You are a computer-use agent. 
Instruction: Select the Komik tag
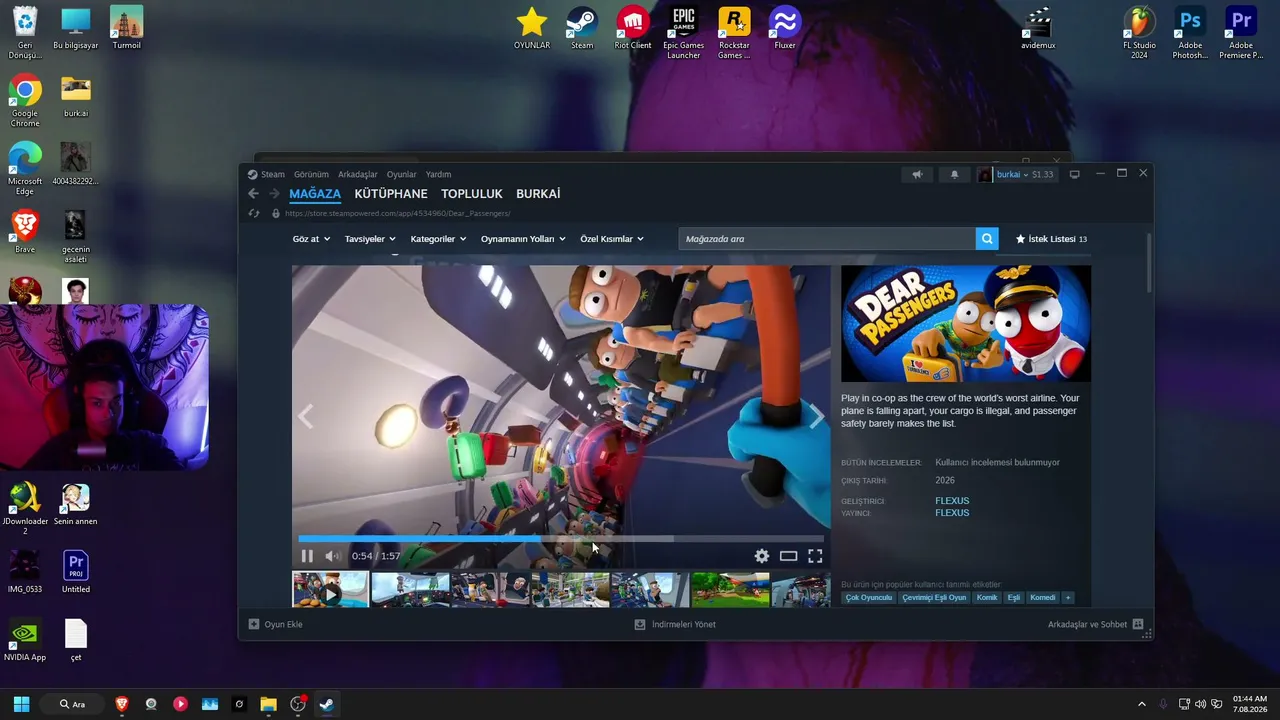[x=987, y=598]
